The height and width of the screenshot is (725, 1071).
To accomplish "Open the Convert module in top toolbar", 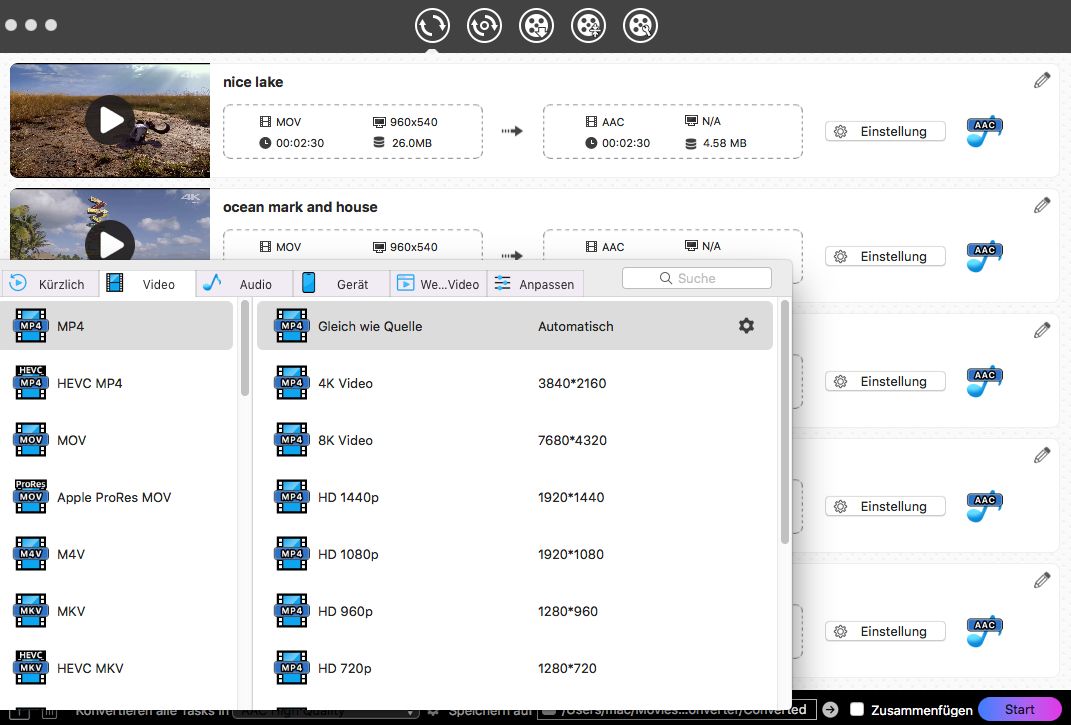I will click(x=433, y=25).
